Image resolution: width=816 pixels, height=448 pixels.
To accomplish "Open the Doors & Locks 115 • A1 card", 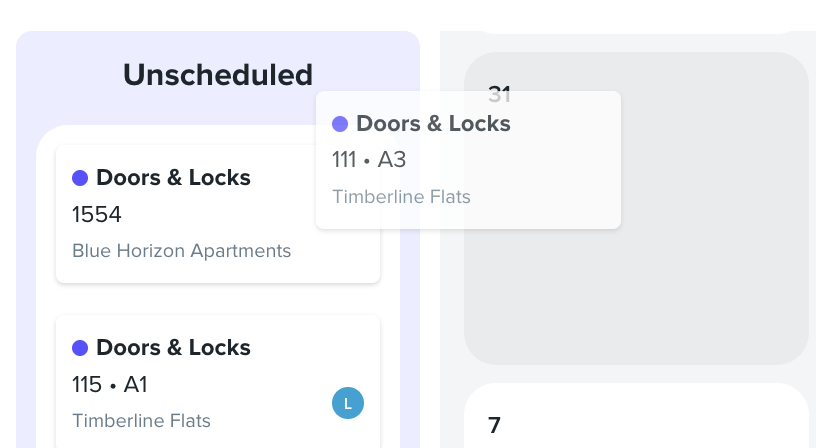I will pyautogui.click(x=218, y=381).
